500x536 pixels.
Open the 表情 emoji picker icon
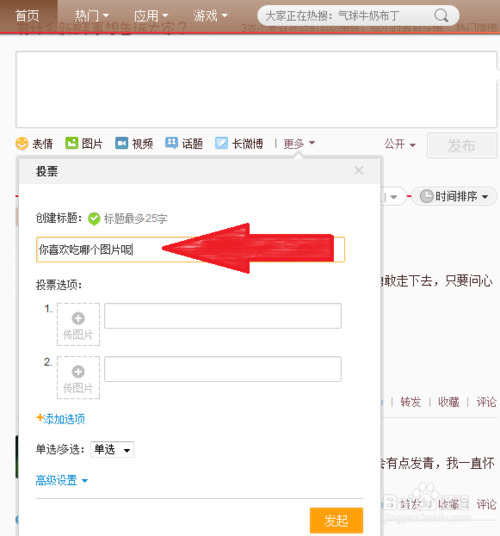(22, 143)
